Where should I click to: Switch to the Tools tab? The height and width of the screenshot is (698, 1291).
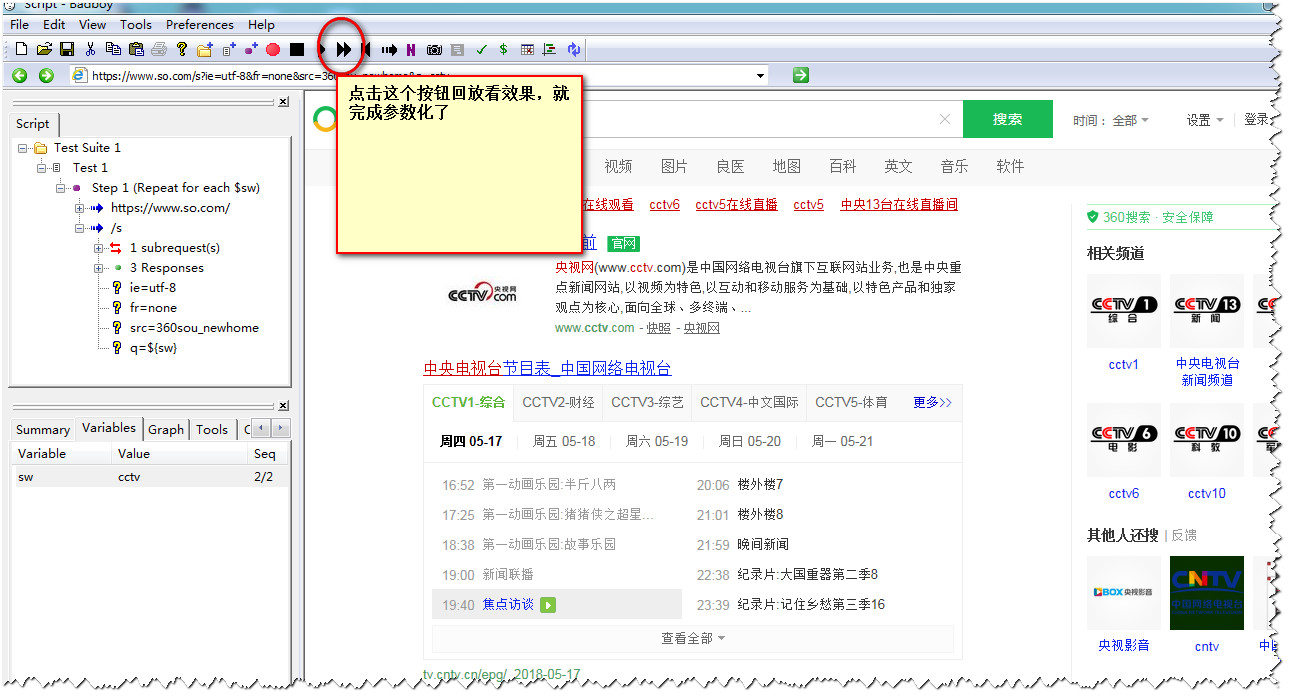tap(212, 429)
